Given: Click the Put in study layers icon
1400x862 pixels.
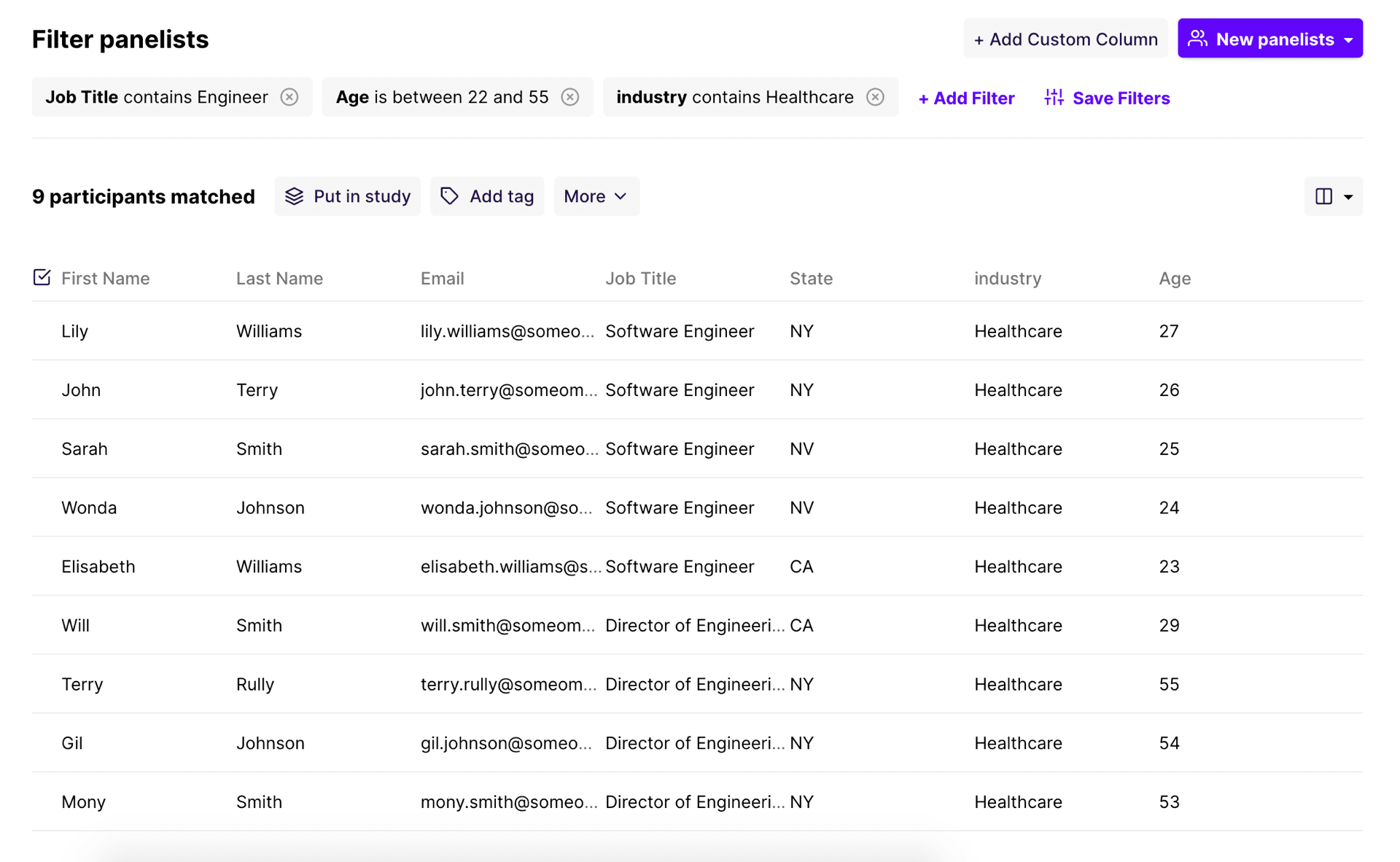Looking at the screenshot, I should coord(295,195).
